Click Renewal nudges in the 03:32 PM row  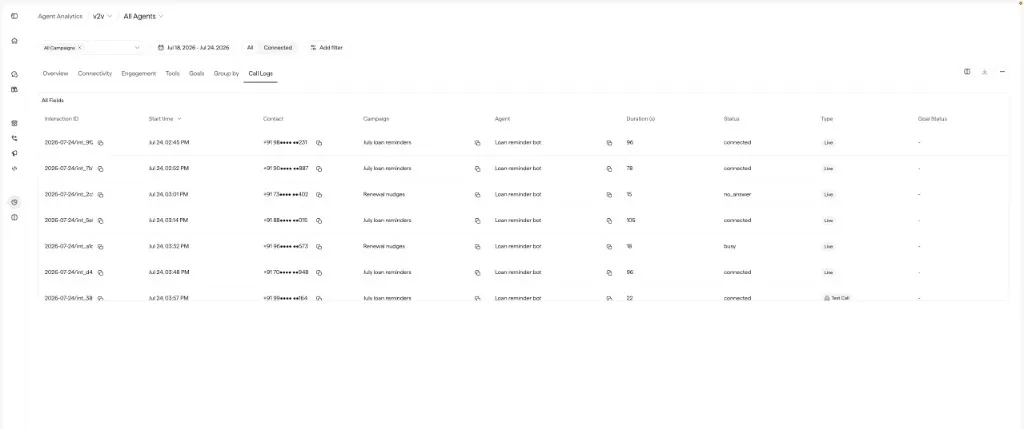coord(384,247)
